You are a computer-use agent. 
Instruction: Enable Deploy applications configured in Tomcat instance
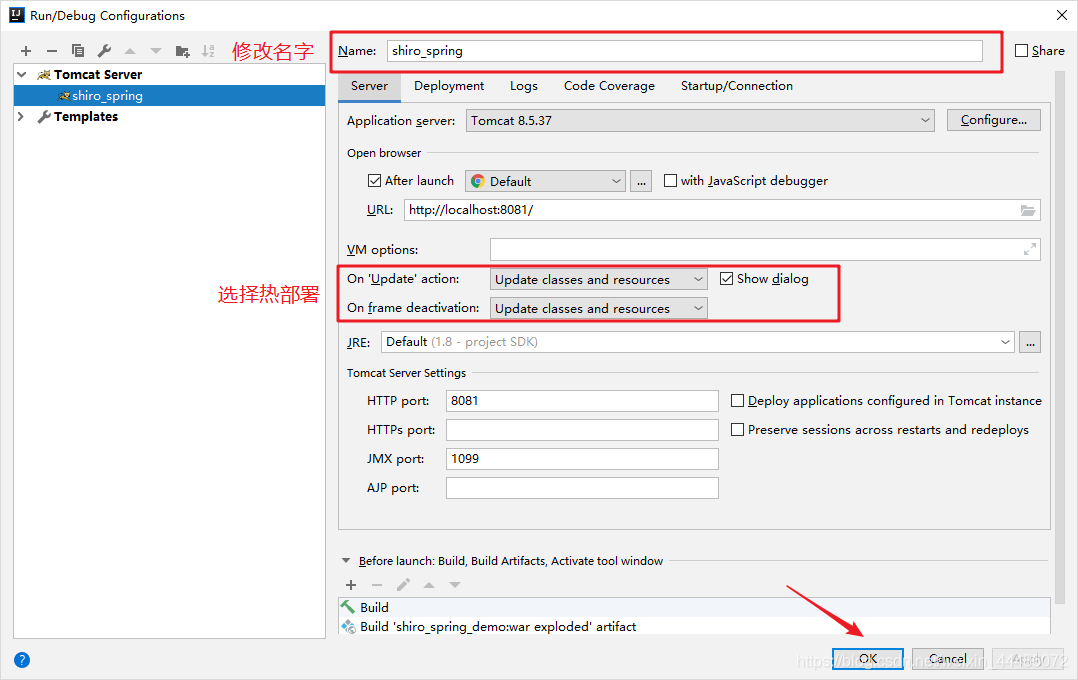[x=738, y=401]
